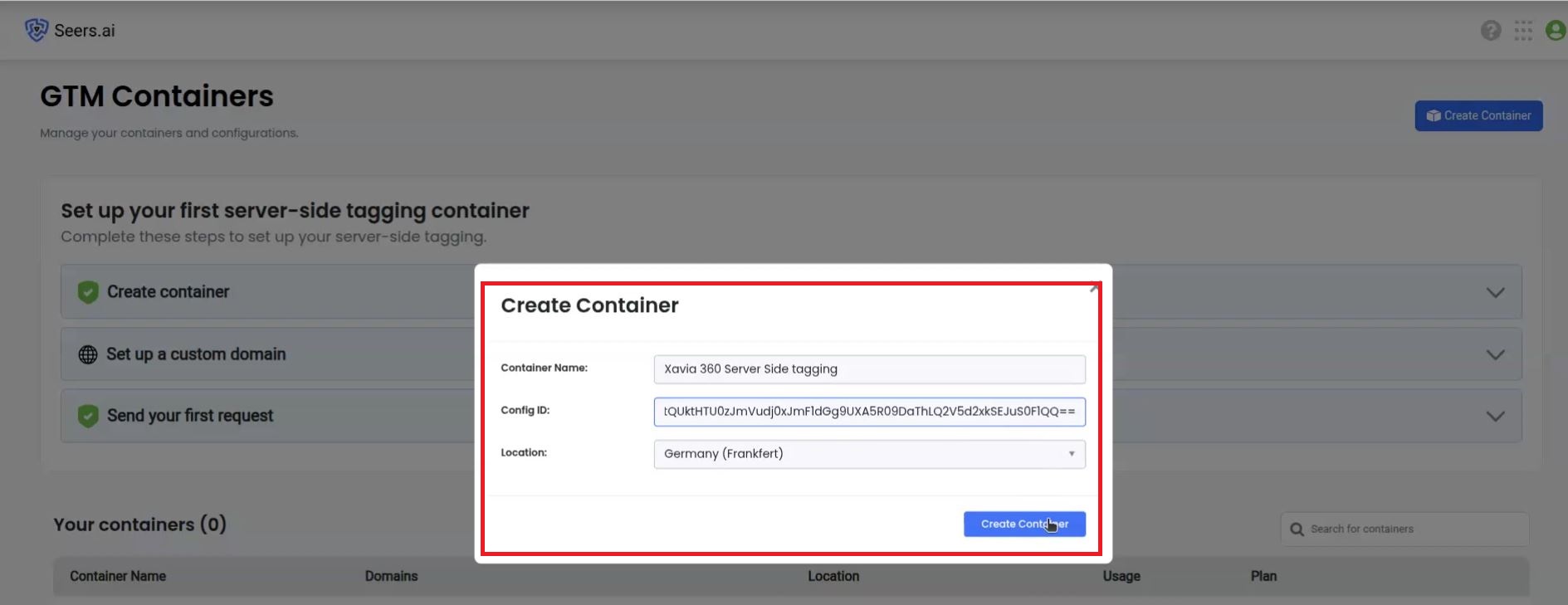The width and height of the screenshot is (1568, 605).
Task: Open the apps grid menu icon
Action: tap(1523, 31)
